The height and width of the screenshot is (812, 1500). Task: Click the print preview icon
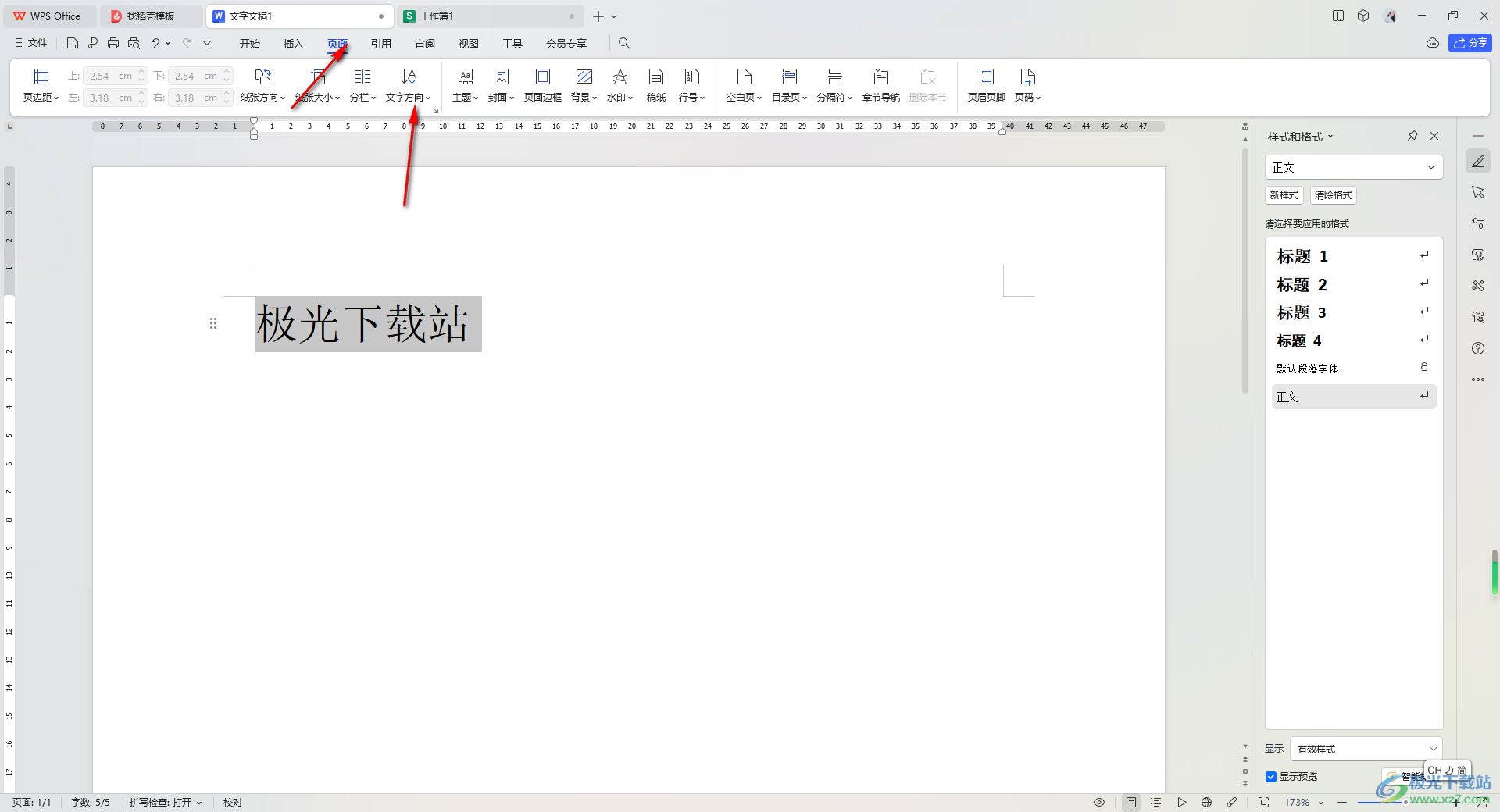(134, 44)
